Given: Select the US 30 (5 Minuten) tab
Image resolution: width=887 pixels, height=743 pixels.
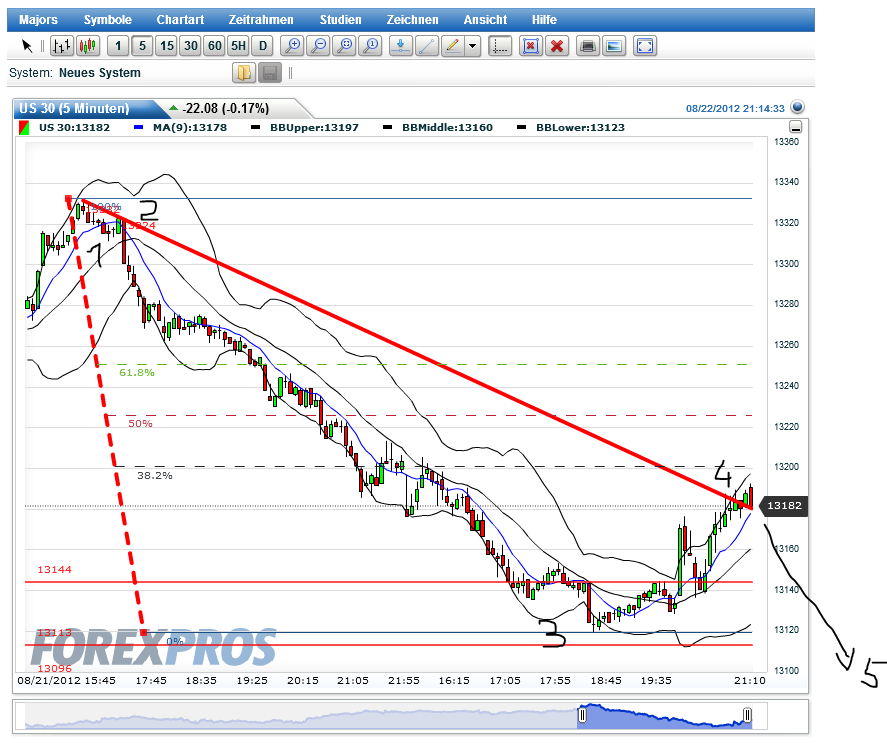Looking at the screenshot, I should pos(75,107).
